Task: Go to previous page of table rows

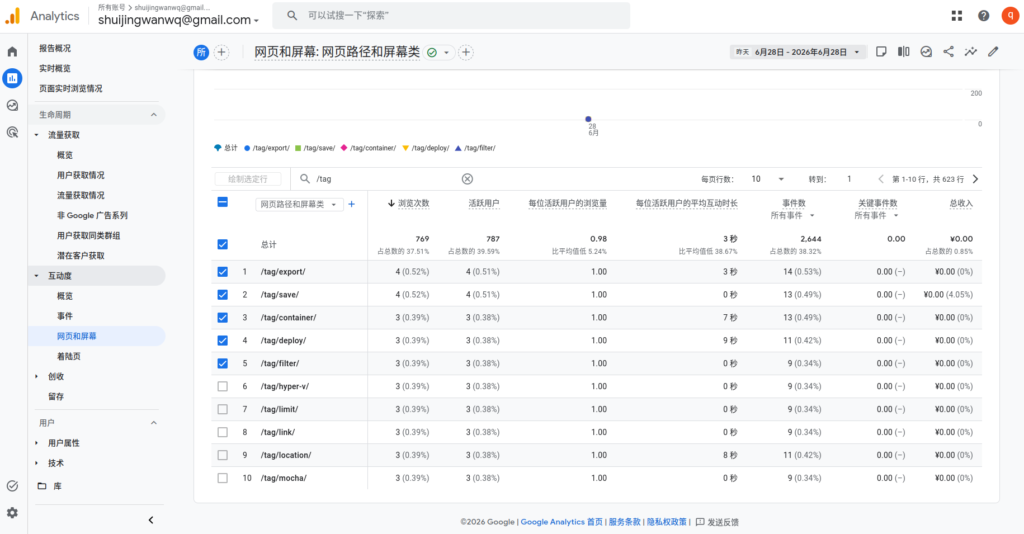Action: pyautogui.click(x=881, y=179)
